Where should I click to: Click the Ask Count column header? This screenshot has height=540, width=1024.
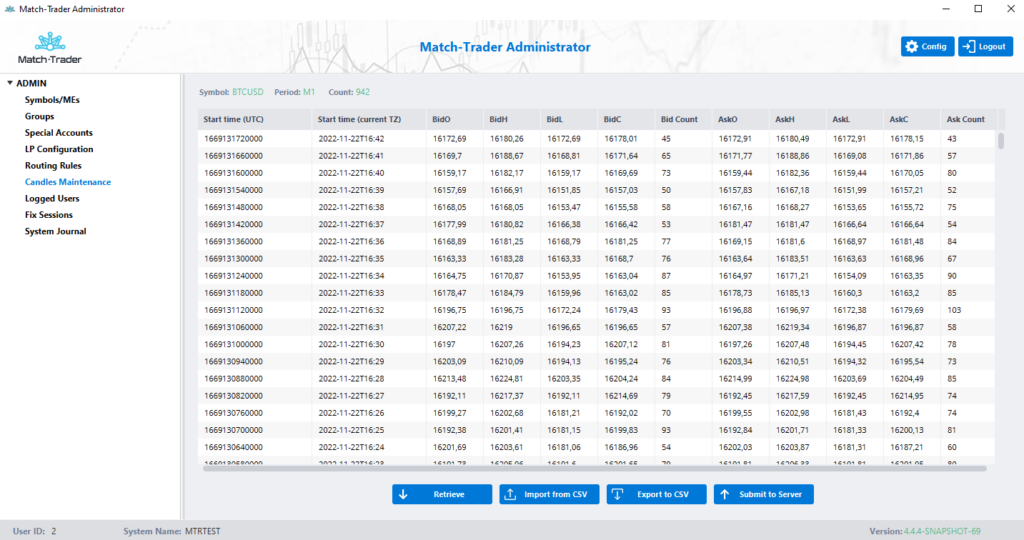pyautogui.click(x=968, y=119)
